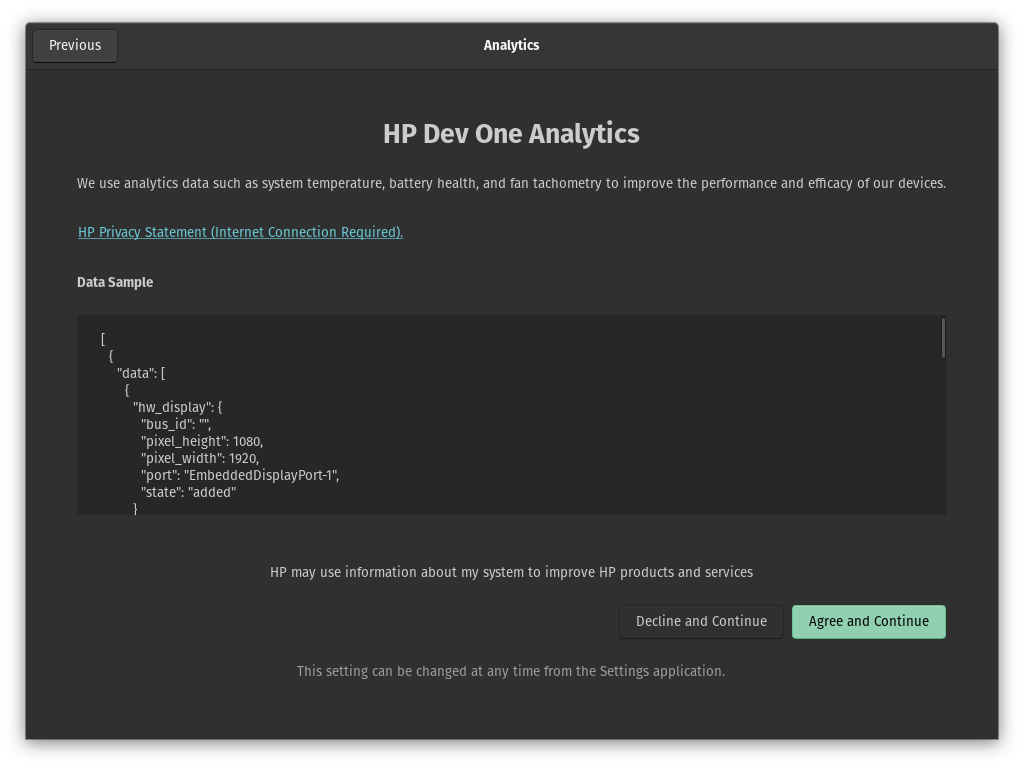Click the "port": "EmbeddedDisplayPort-1" line

240,475
